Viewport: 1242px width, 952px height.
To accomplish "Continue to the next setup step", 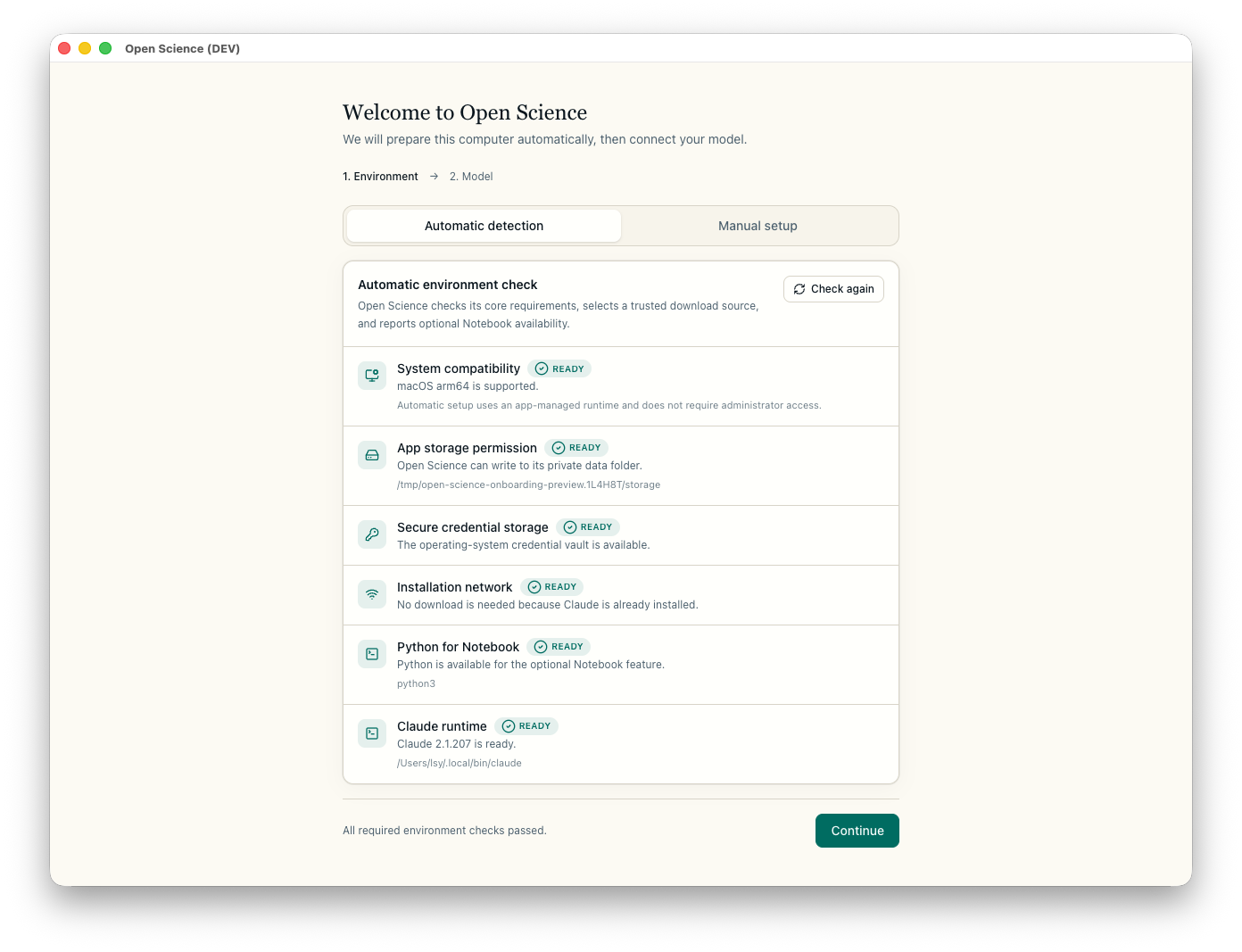I will 857,831.
